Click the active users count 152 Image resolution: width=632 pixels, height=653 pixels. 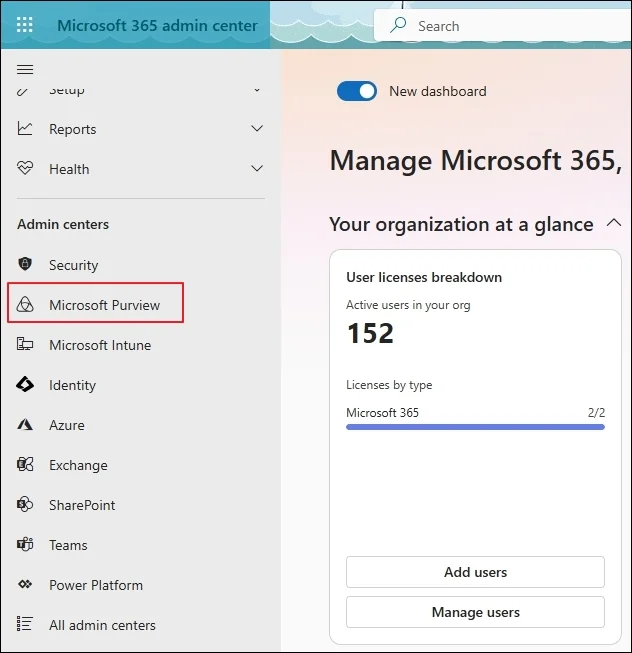point(370,333)
